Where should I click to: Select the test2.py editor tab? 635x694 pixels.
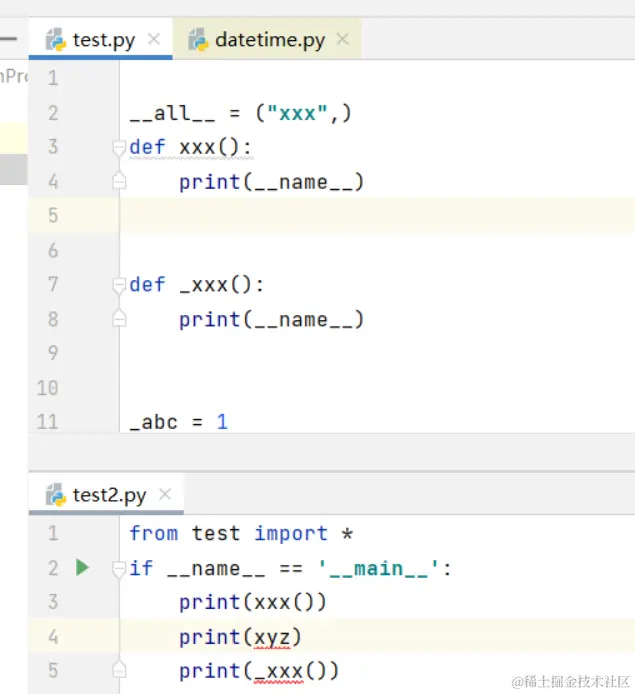coord(106,494)
